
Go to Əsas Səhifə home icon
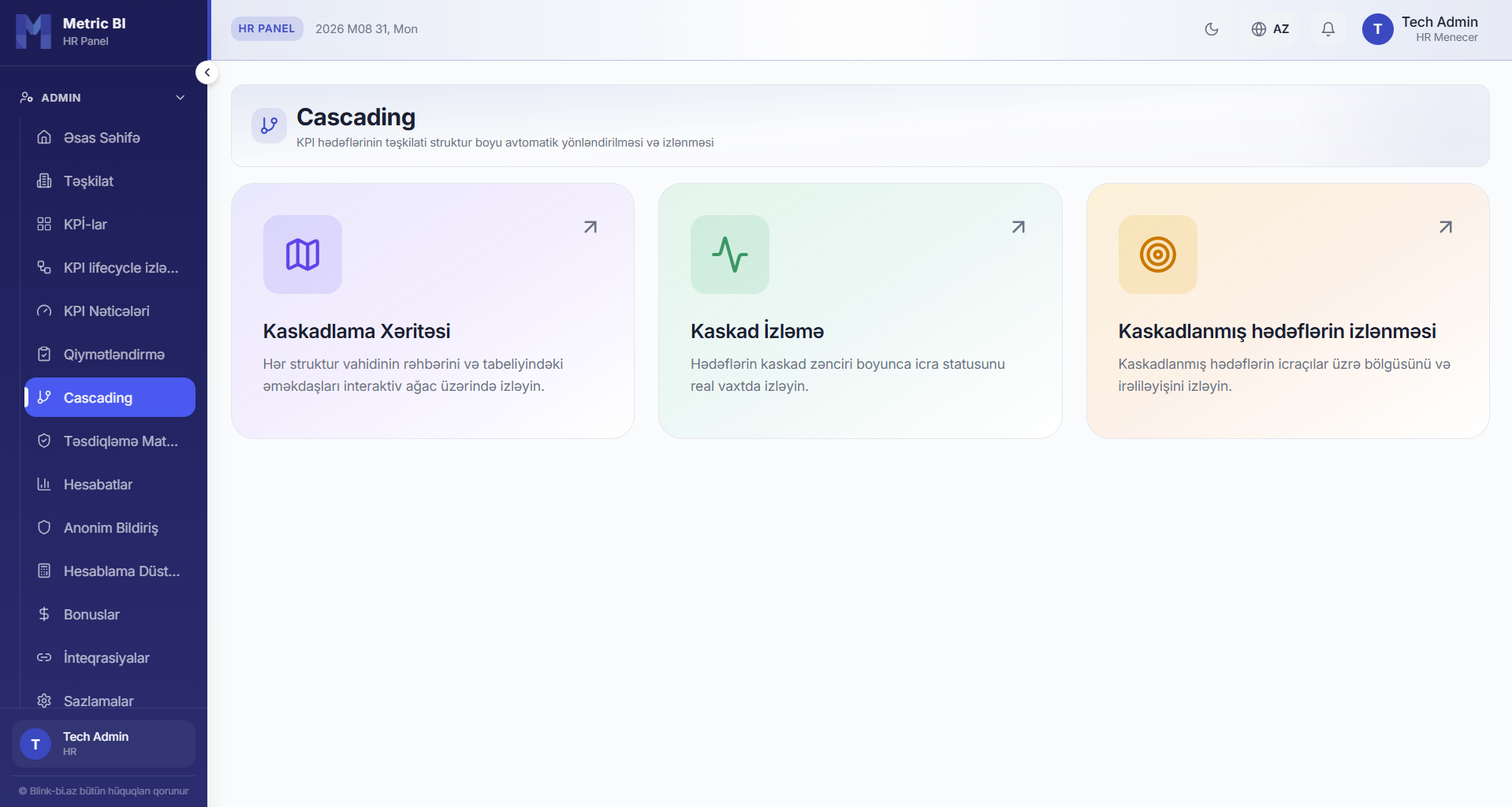(44, 137)
